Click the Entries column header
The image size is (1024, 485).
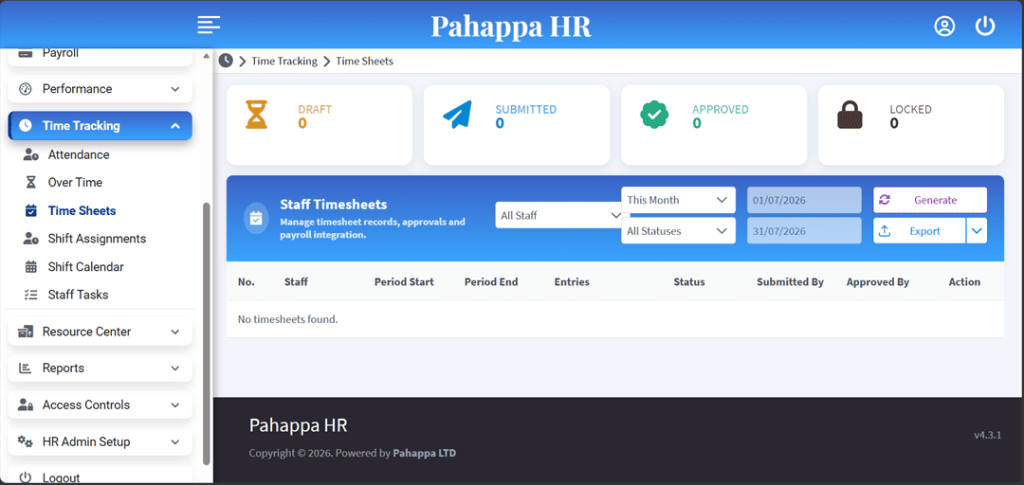point(572,282)
